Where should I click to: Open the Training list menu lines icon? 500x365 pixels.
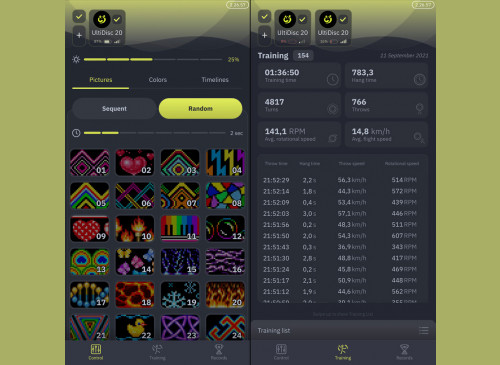pos(424,331)
